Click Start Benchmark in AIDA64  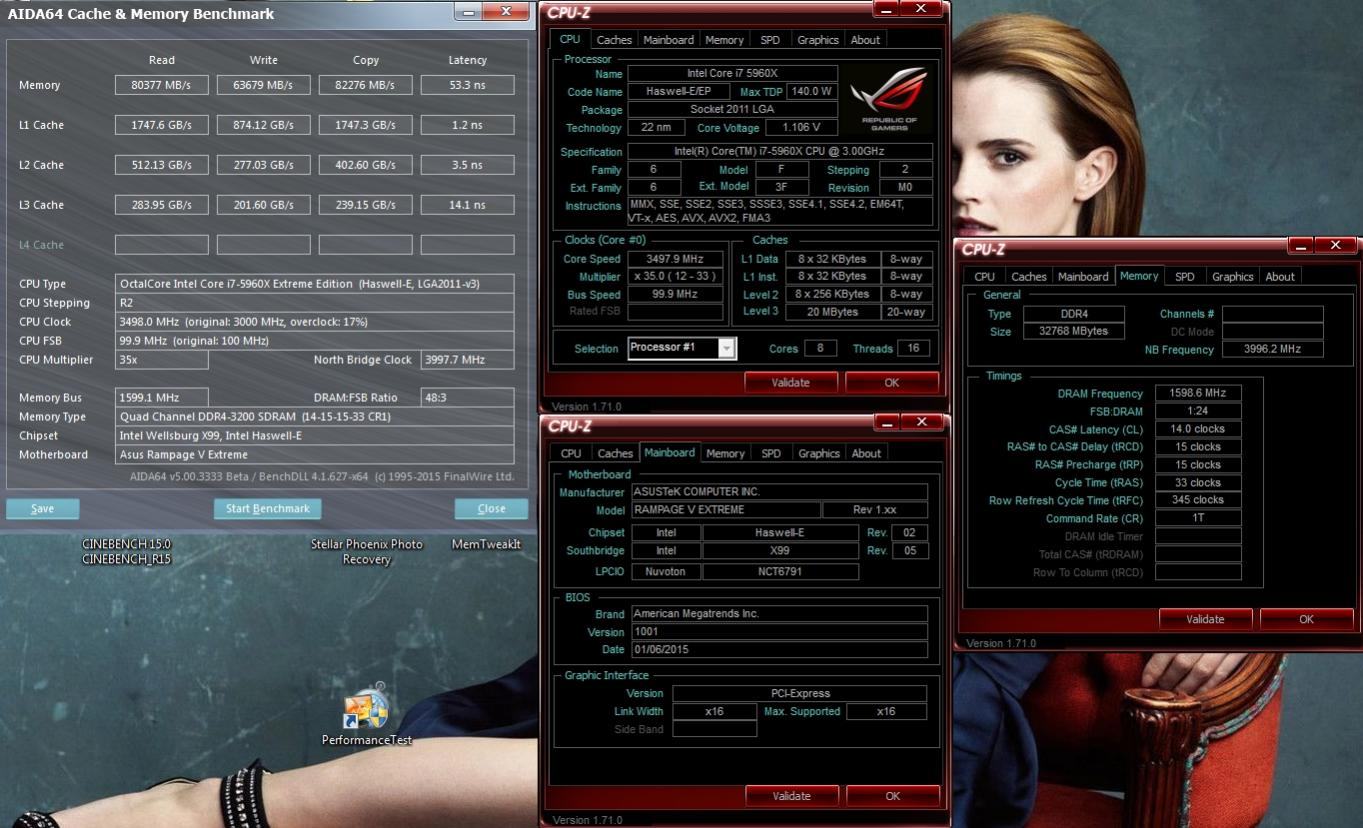267,508
